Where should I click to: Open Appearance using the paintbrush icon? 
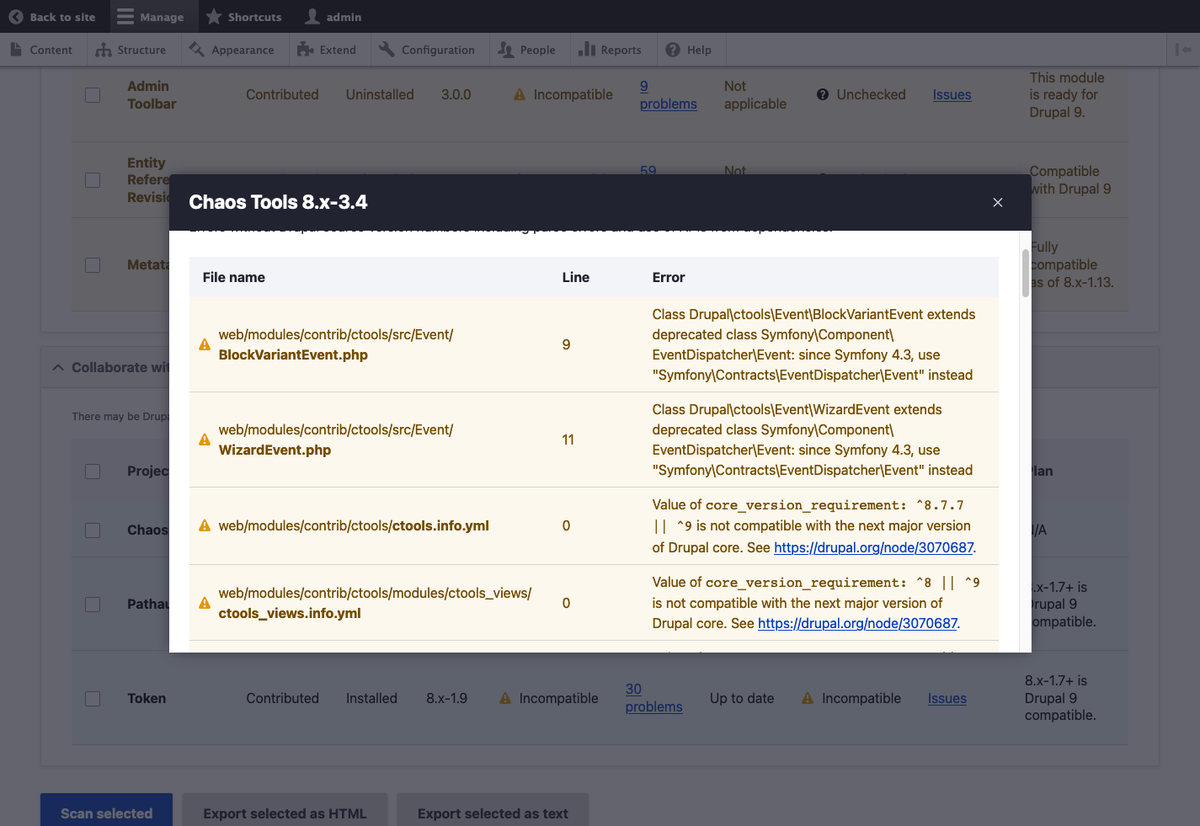tap(198, 49)
